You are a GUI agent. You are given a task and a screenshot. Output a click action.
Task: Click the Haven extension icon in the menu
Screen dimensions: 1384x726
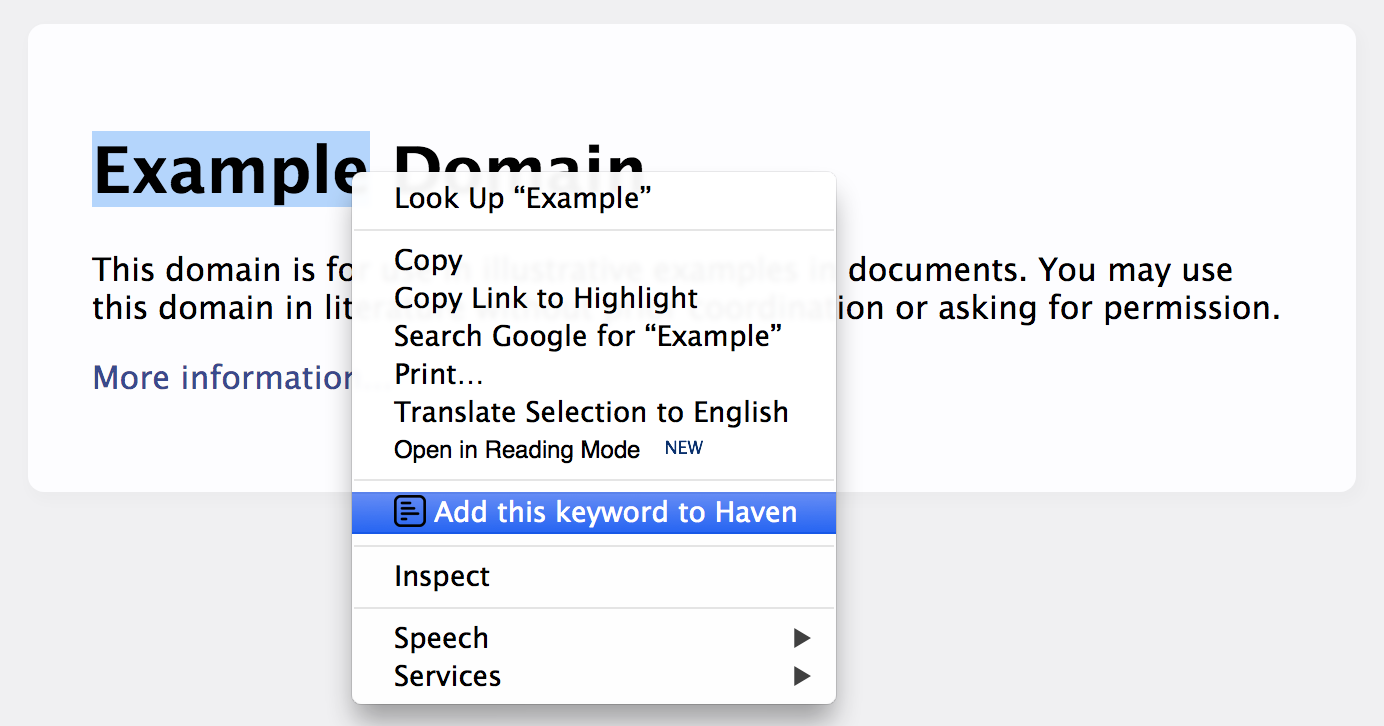coord(410,512)
